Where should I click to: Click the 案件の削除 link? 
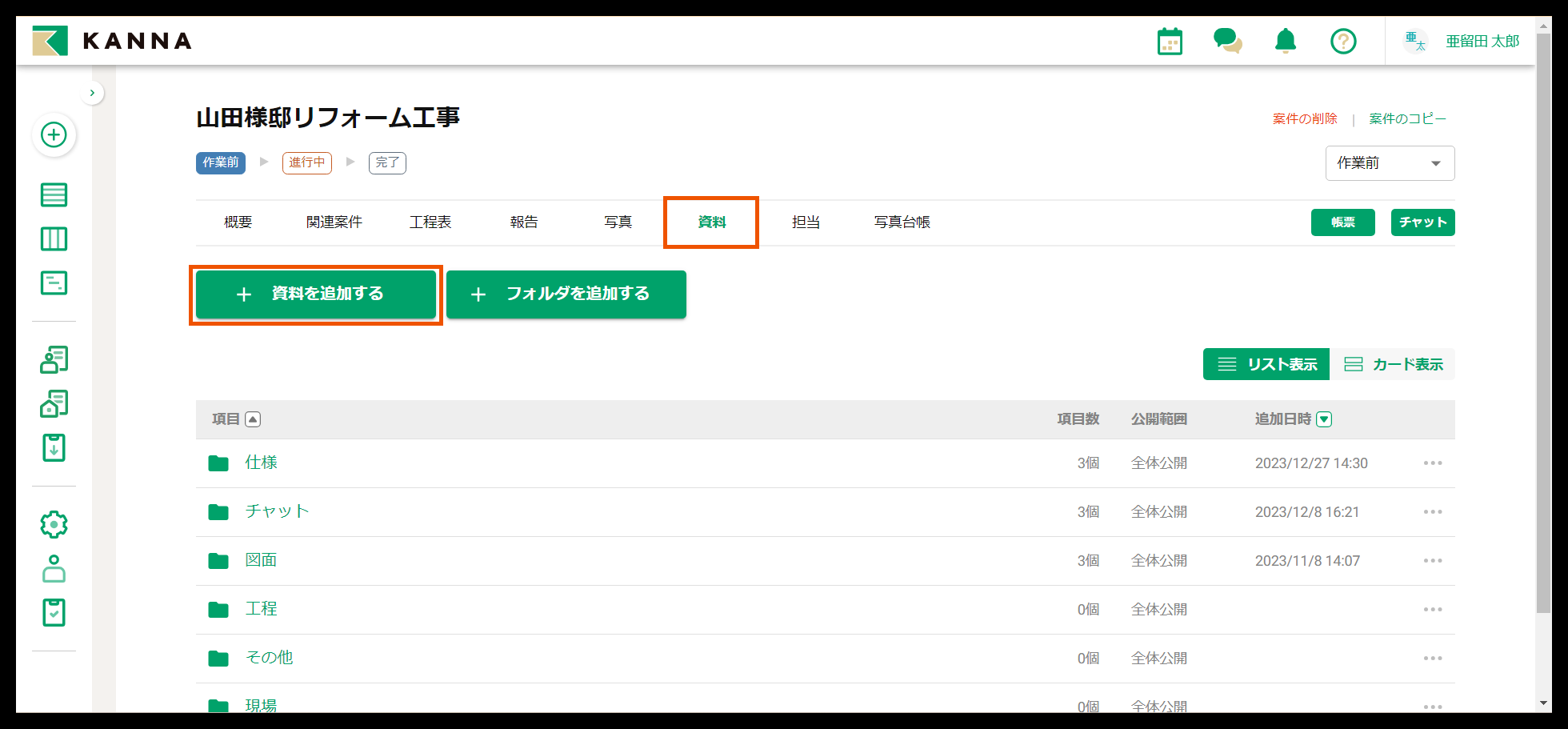[x=1305, y=119]
